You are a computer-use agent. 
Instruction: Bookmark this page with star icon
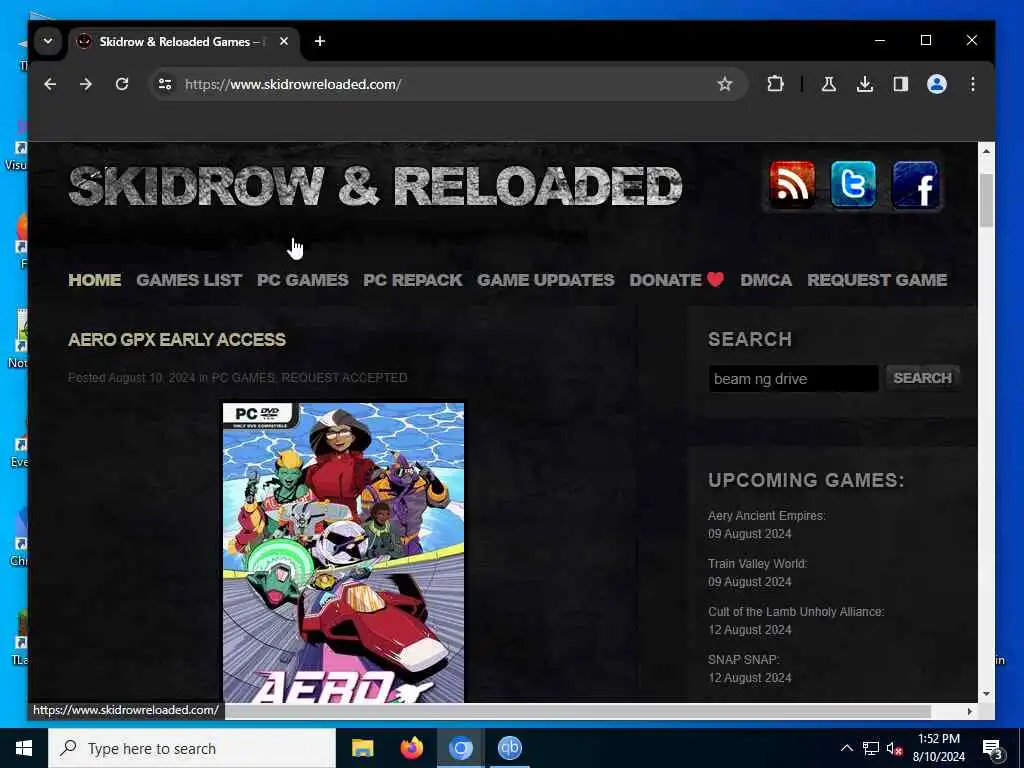[724, 84]
